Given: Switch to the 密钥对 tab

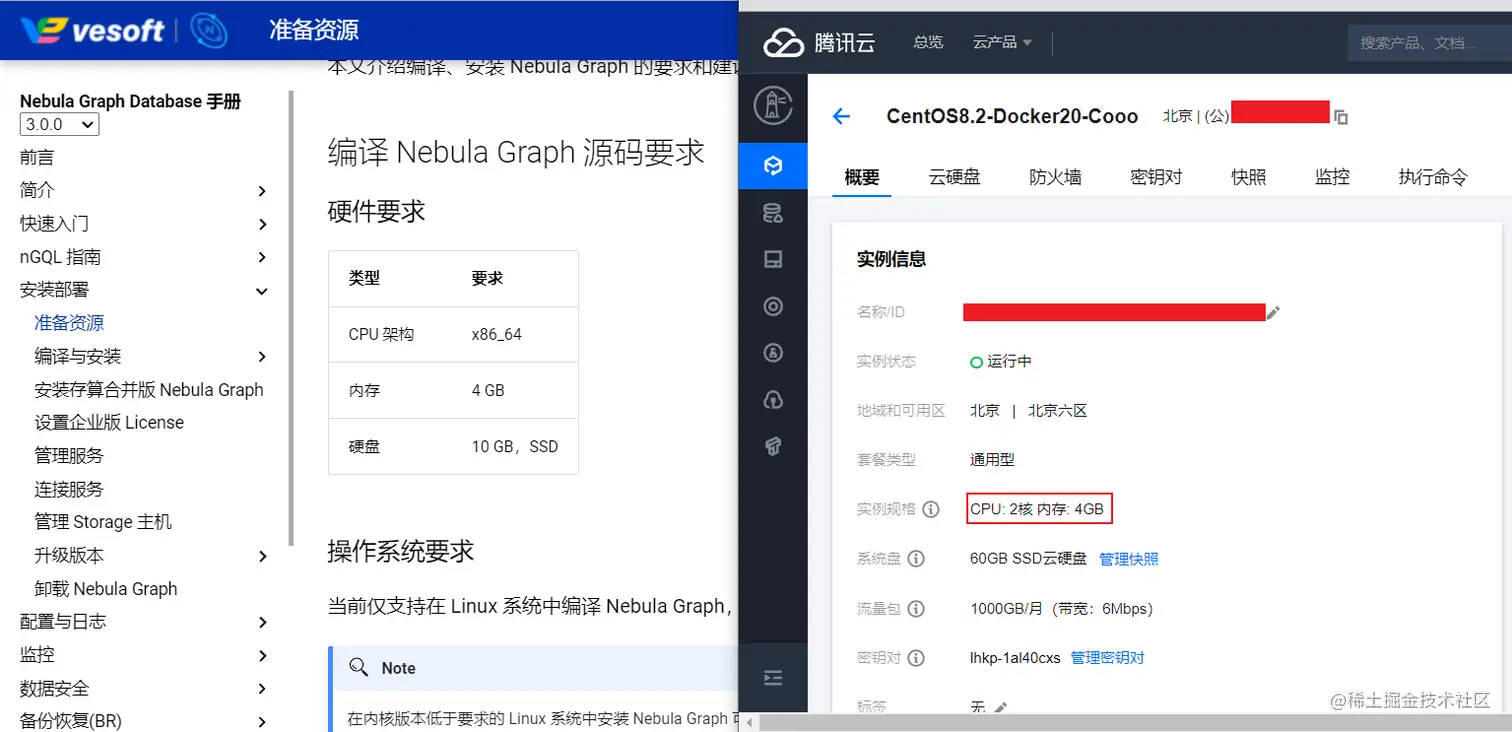Looking at the screenshot, I should point(1157,177).
